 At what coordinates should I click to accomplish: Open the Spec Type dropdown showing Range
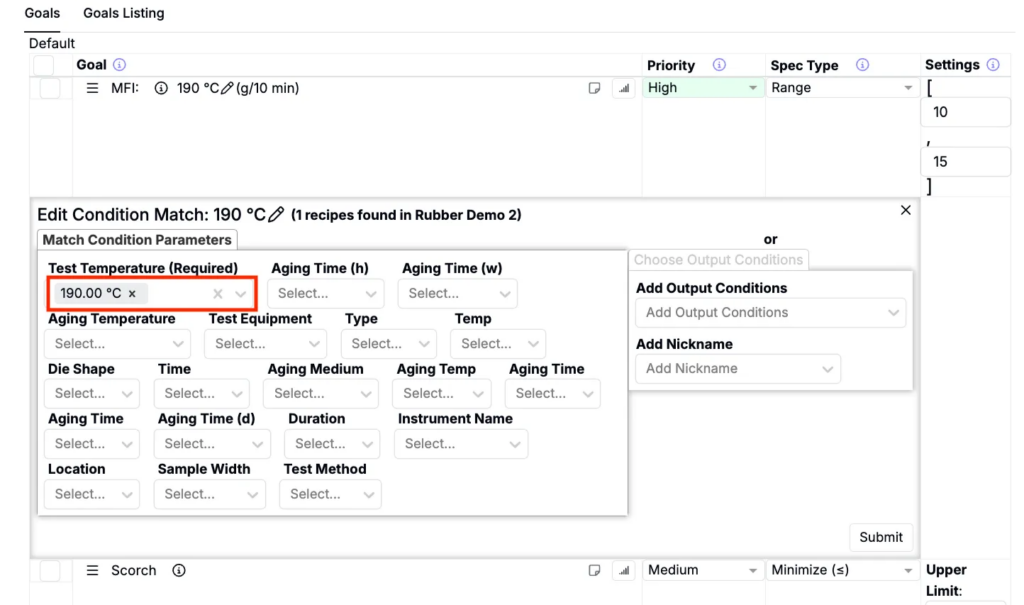click(x=842, y=88)
